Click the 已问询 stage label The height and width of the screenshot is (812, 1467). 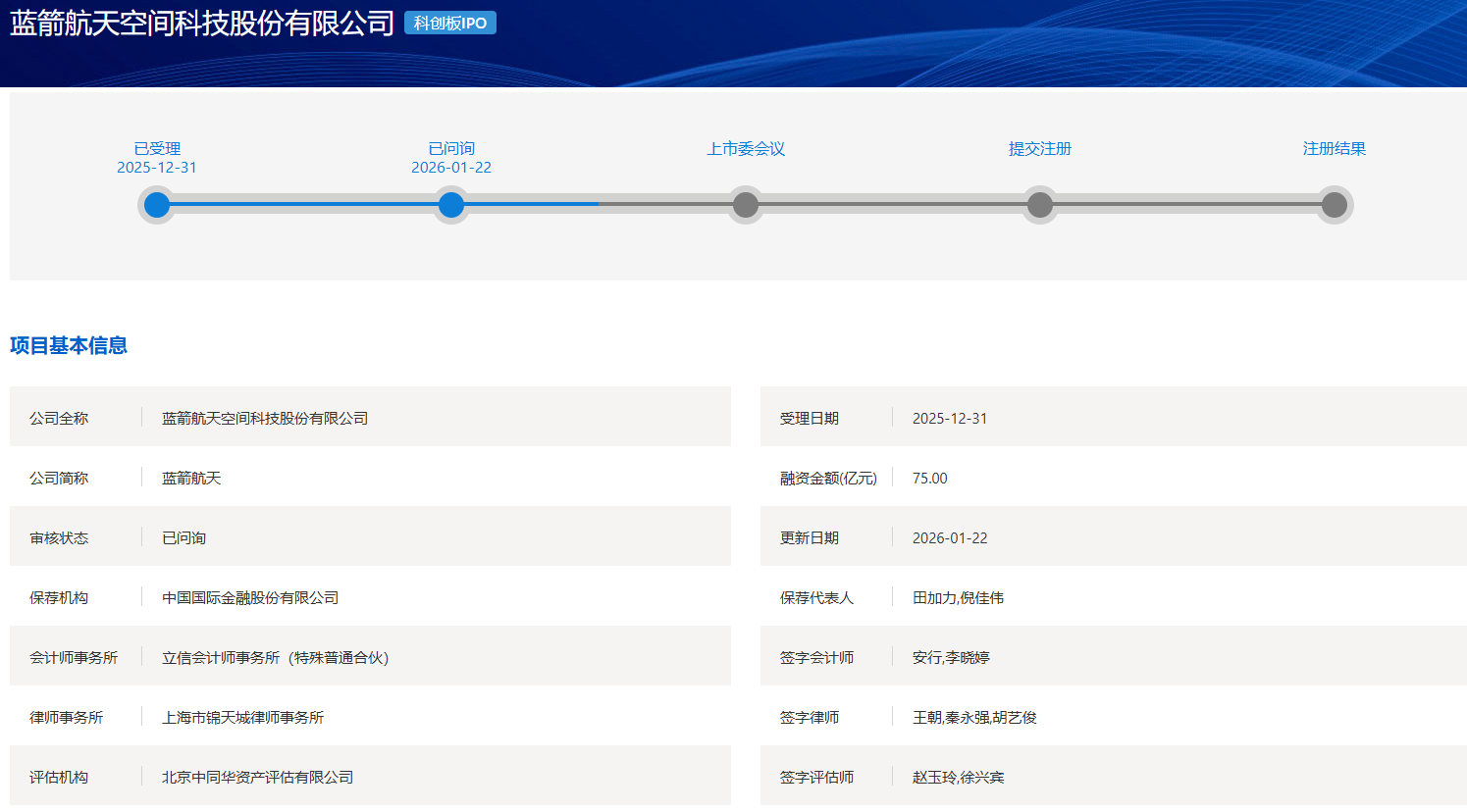(x=451, y=148)
